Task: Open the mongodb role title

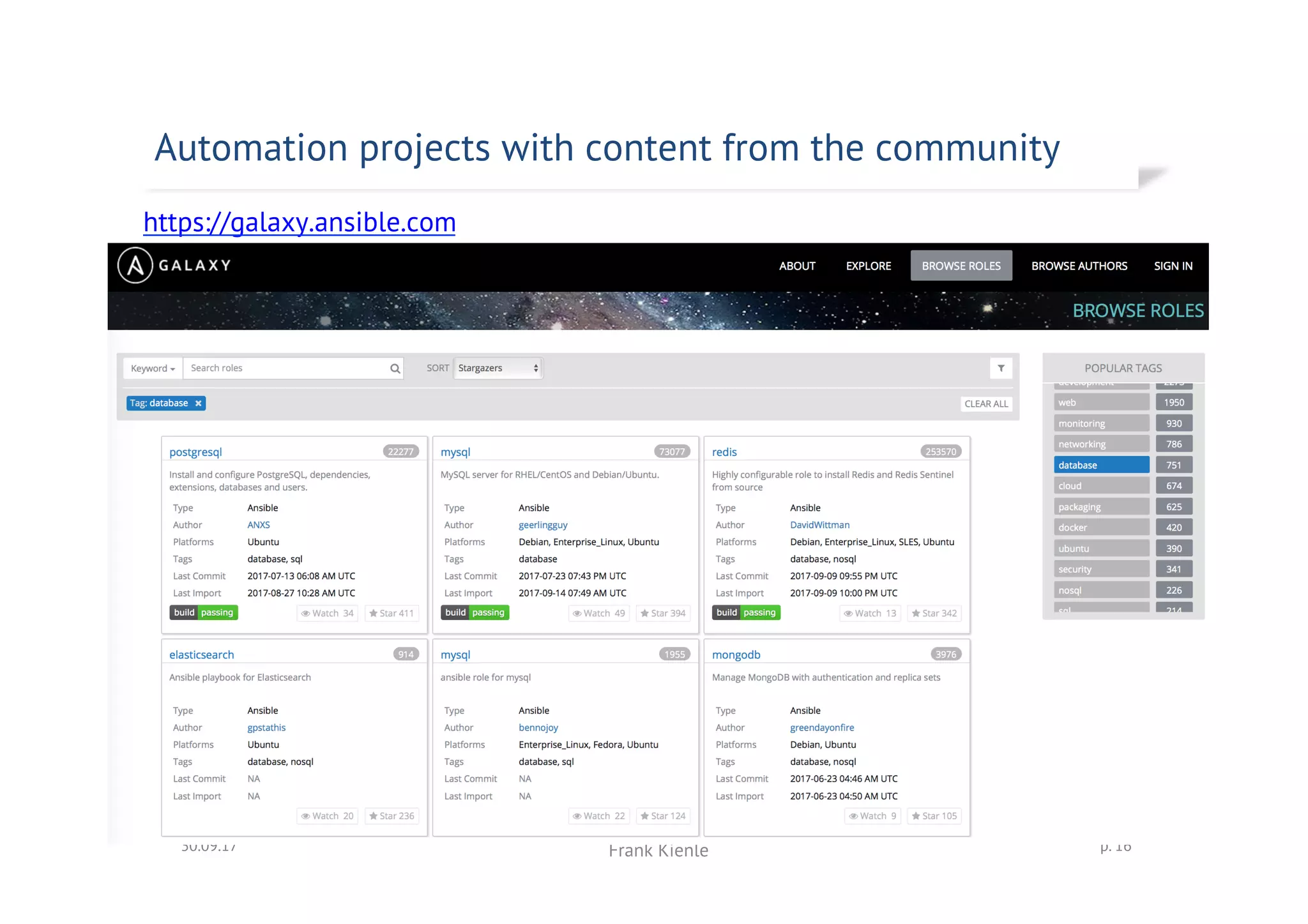Action: (736, 655)
